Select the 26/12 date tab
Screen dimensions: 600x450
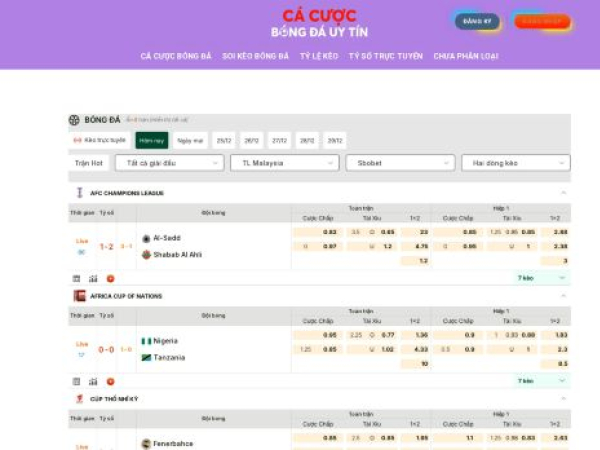(x=251, y=140)
